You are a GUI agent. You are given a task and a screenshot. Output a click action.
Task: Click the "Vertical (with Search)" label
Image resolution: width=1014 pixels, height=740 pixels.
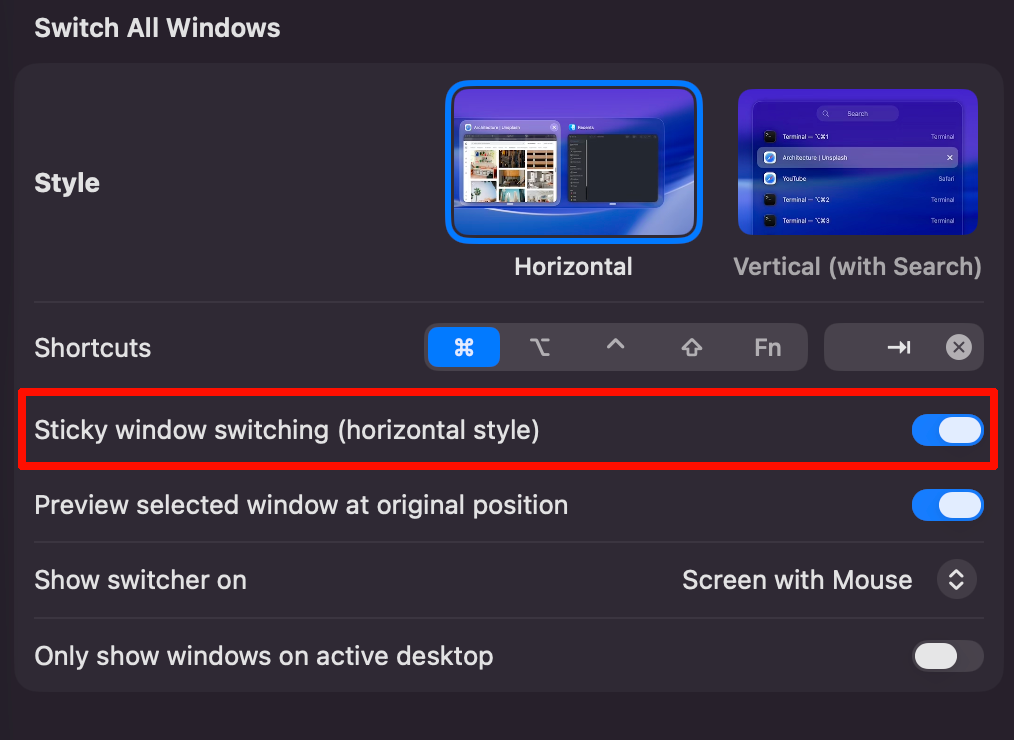858,267
